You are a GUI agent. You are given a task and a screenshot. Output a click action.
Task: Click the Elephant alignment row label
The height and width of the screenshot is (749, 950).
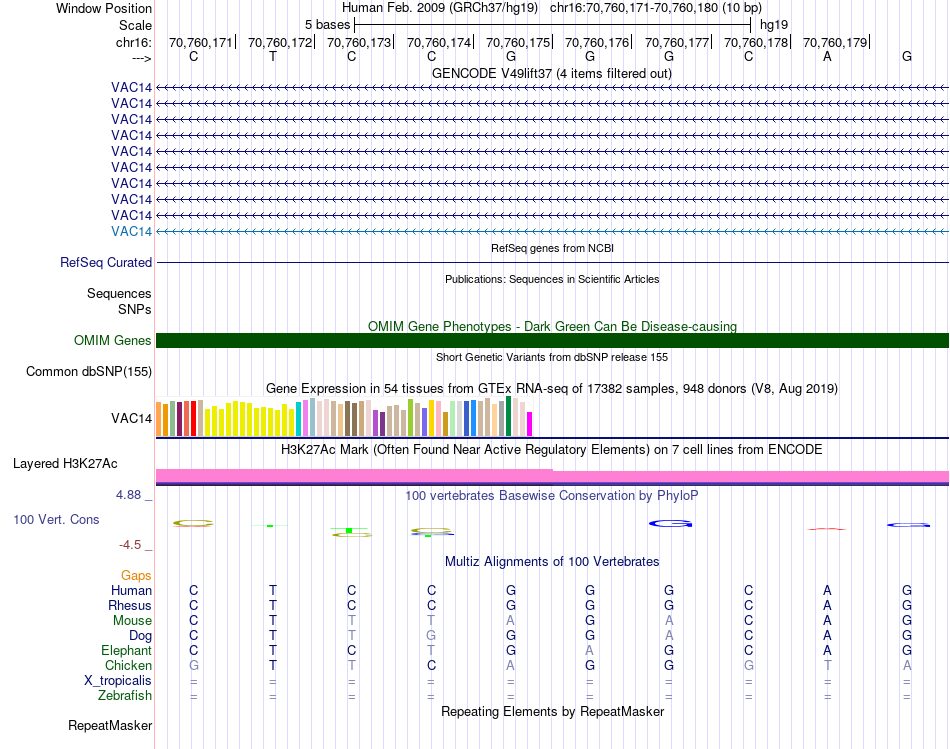[126, 650]
